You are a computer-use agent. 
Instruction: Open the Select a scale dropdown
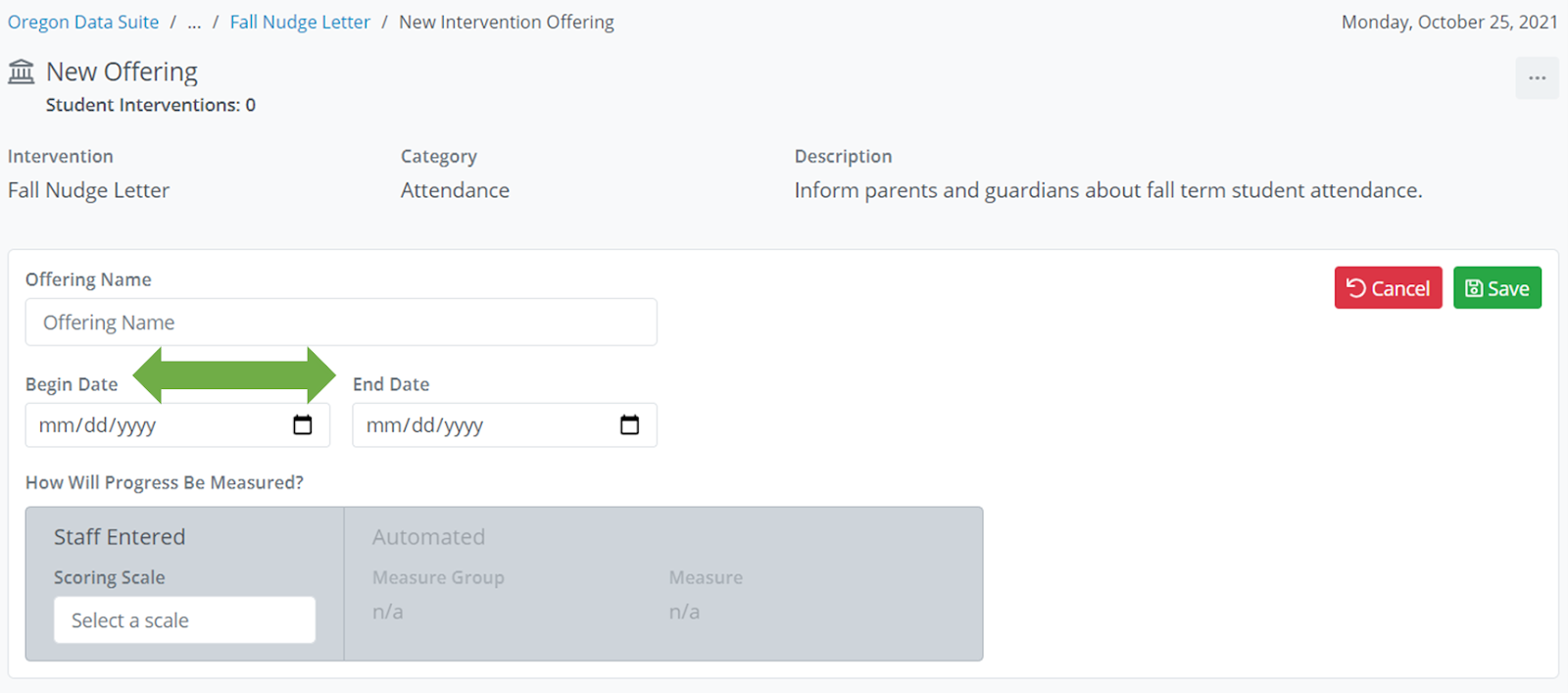[x=184, y=620]
